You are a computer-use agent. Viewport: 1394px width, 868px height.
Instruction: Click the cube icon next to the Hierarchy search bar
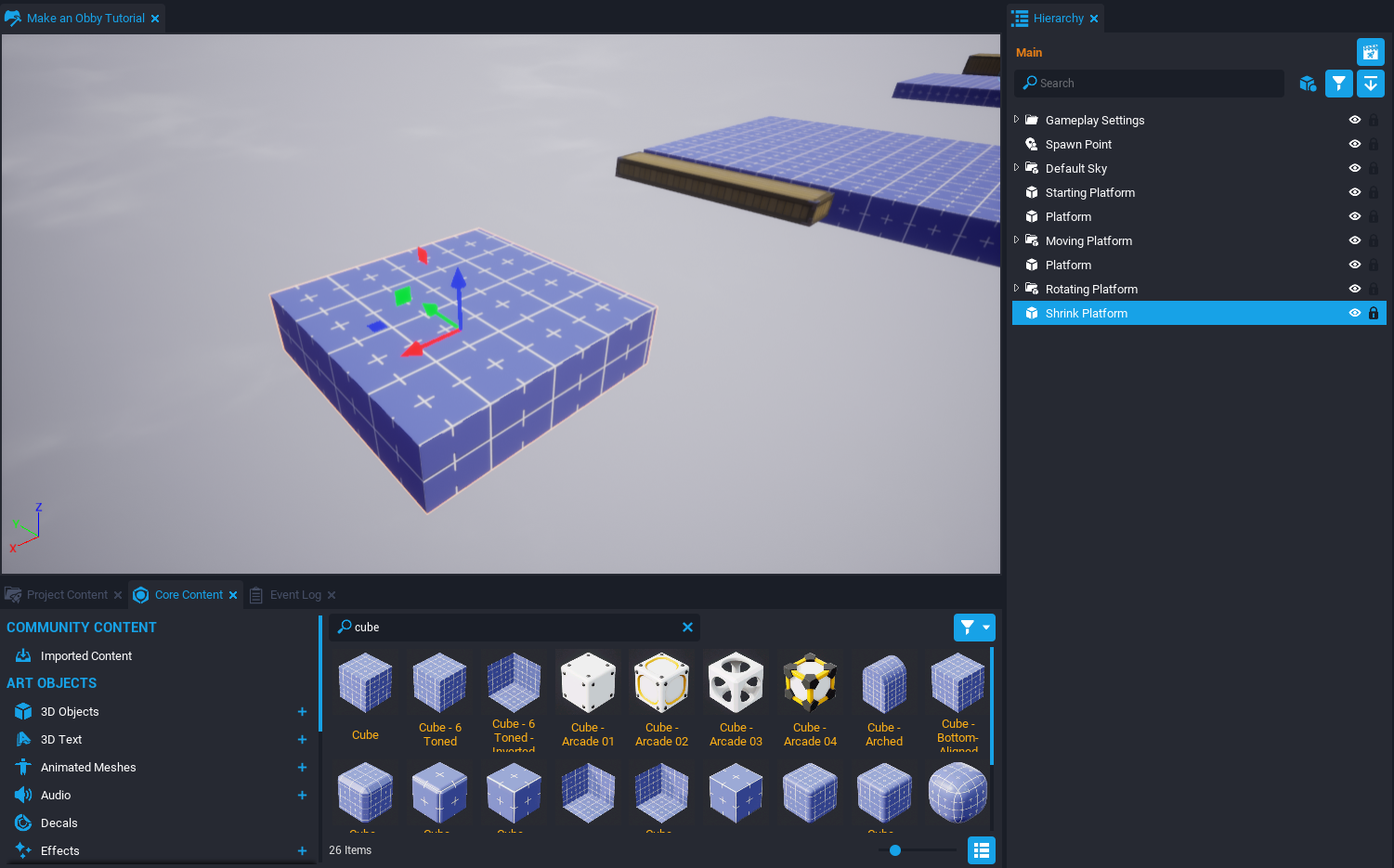click(1308, 84)
